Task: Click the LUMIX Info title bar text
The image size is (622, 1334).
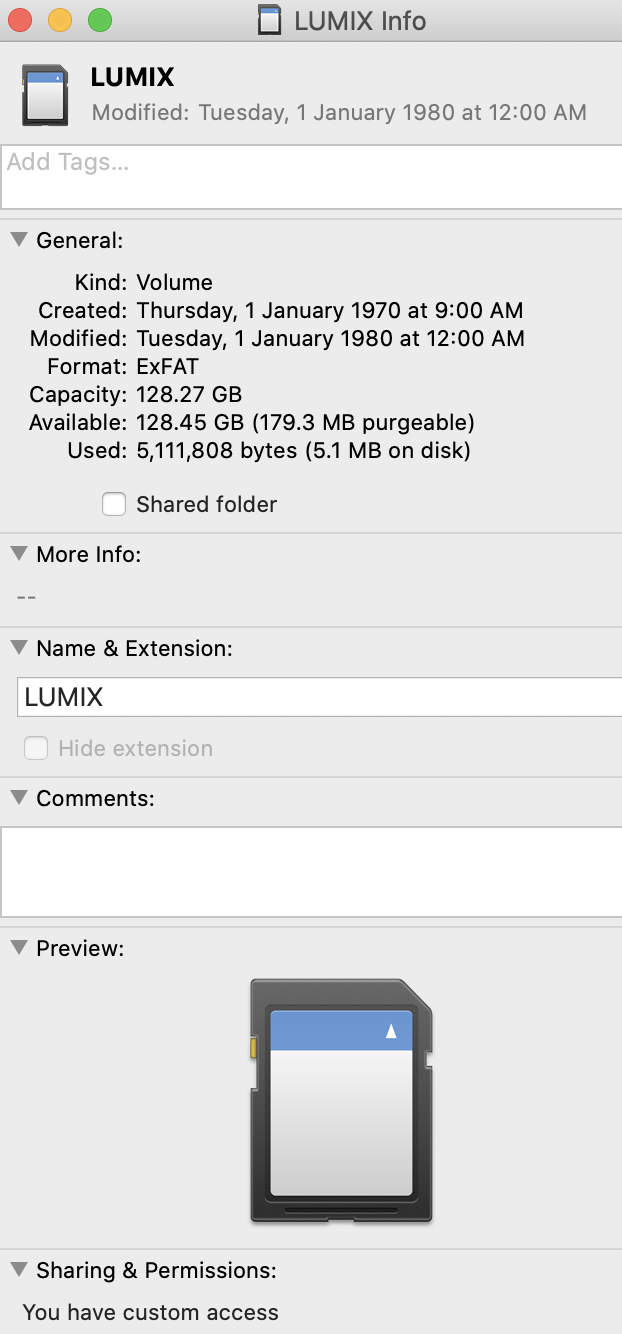Action: click(360, 20)
